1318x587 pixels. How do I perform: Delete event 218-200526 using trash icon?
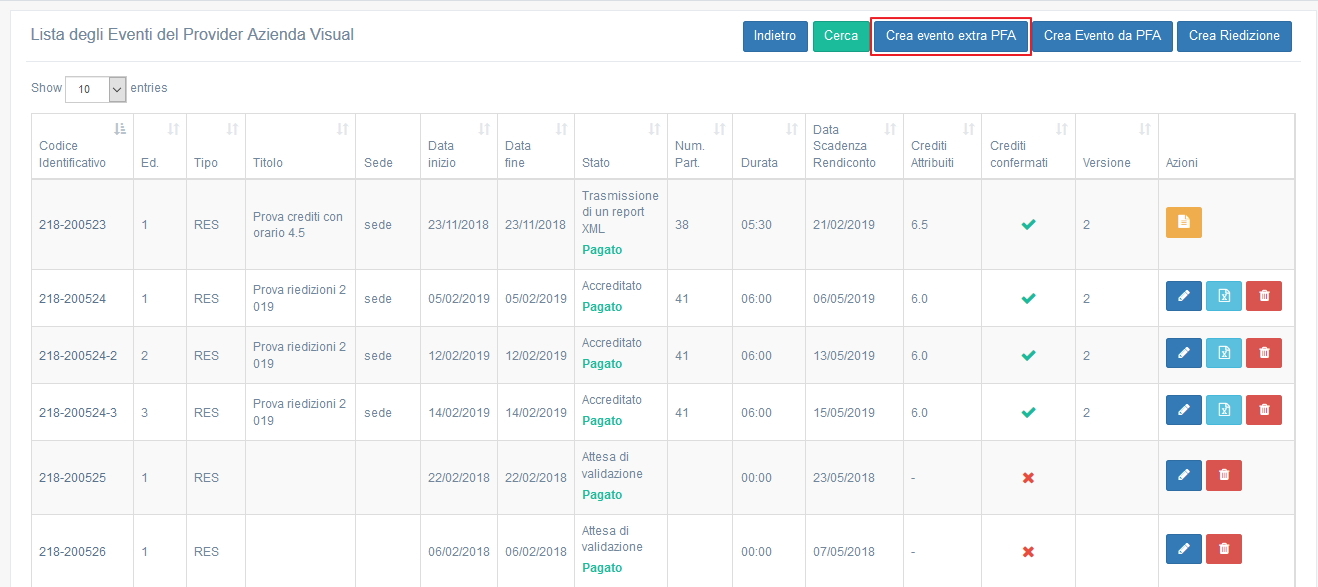[1224, 549]
